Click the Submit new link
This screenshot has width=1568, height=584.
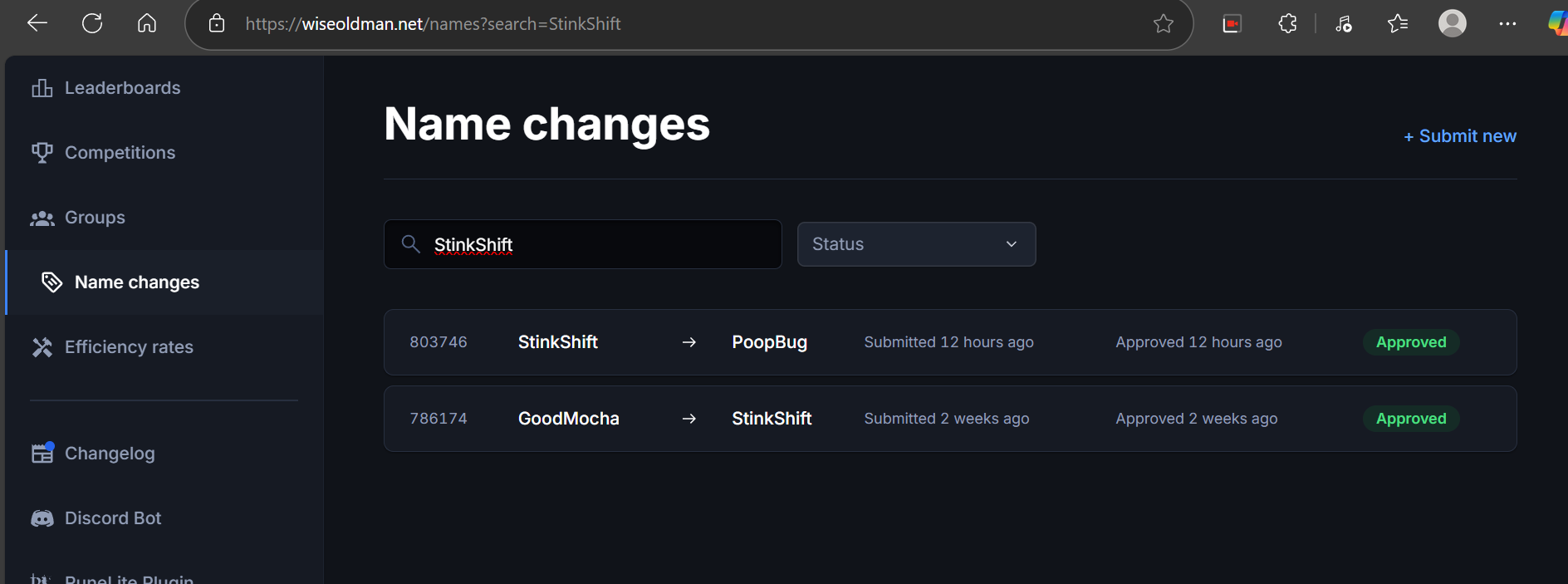[1459, 136]
